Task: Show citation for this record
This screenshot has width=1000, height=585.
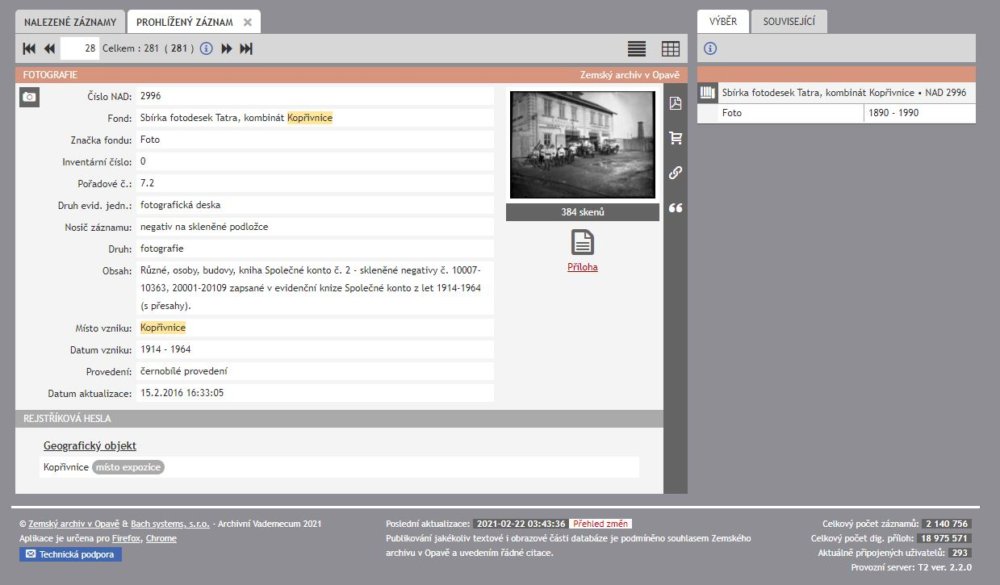Action: tap(675, 208)
